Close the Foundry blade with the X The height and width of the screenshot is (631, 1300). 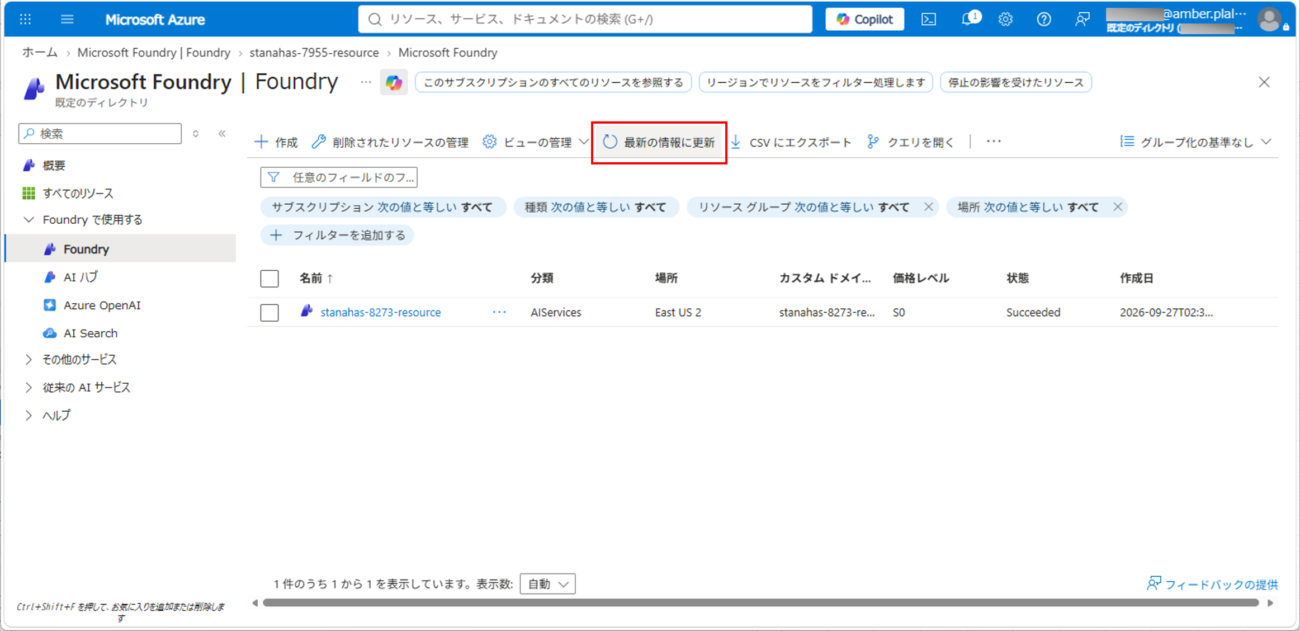coord(1264,82)
